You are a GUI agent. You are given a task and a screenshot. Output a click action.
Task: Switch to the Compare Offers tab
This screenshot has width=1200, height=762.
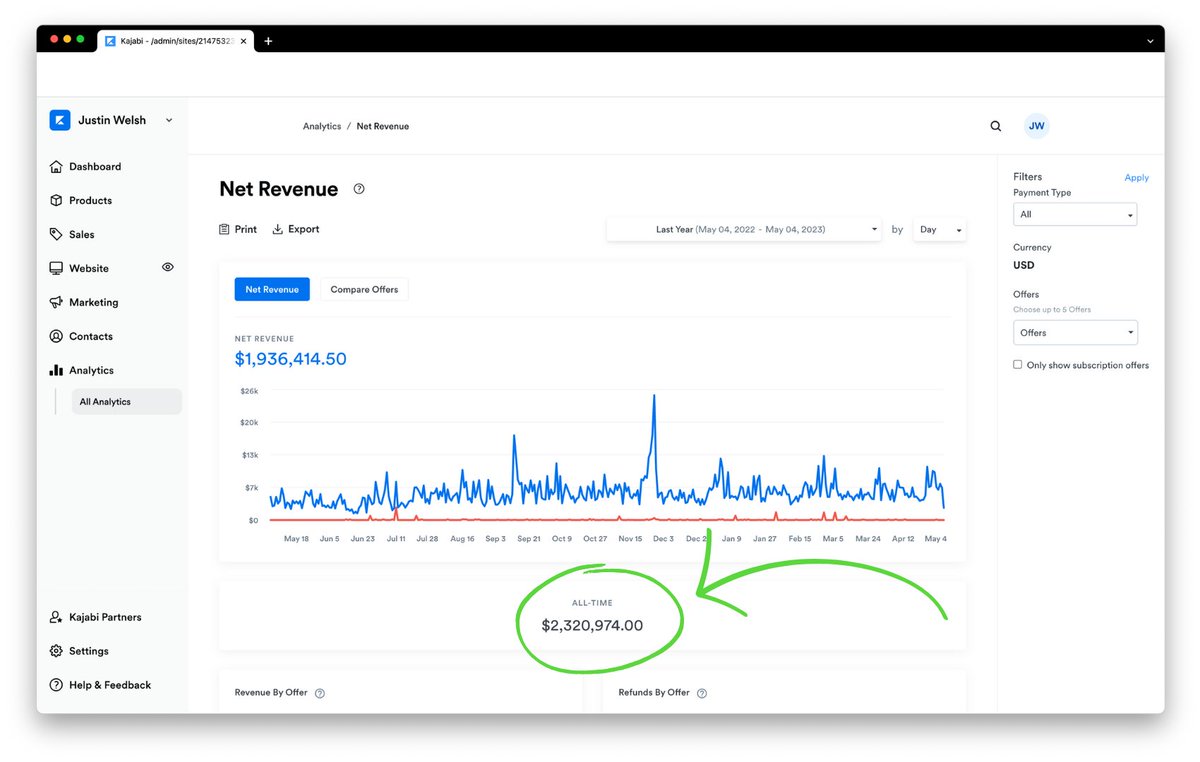pos(364,289)
